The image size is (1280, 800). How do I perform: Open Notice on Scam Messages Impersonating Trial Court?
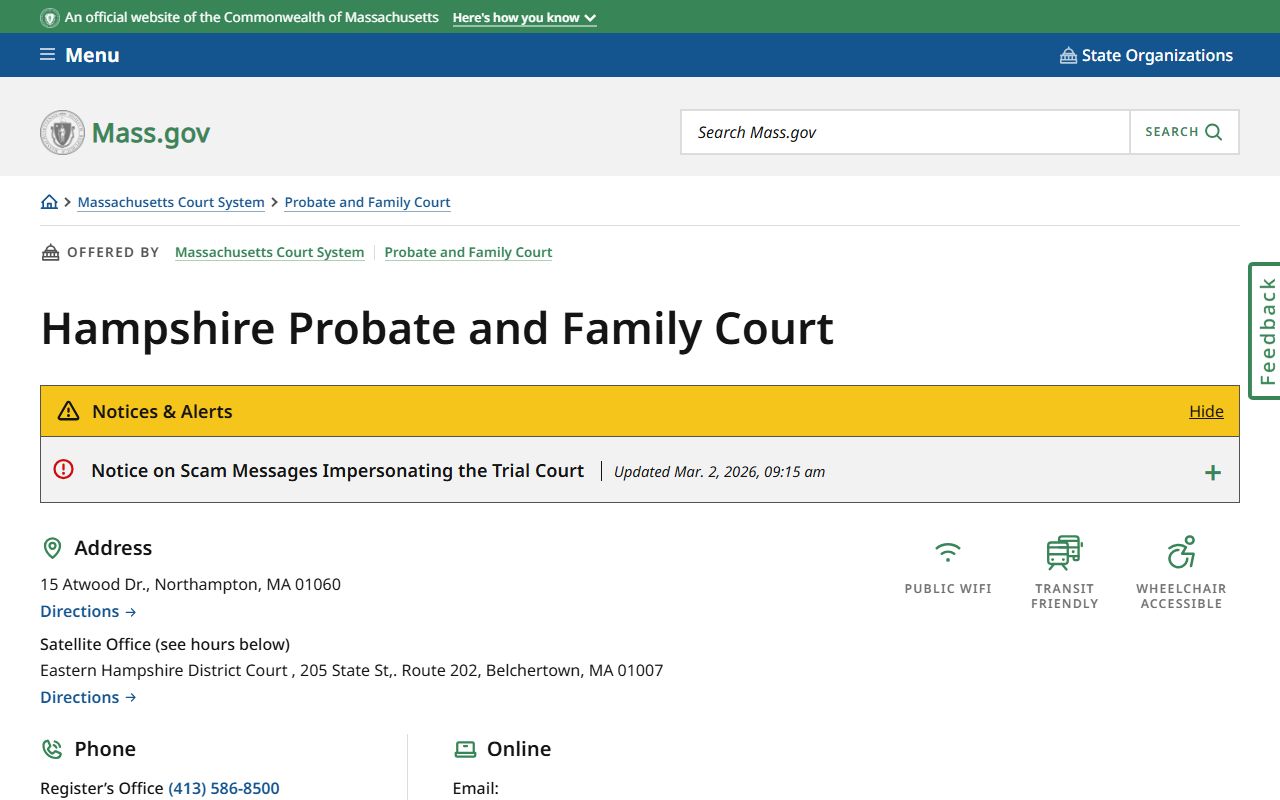[x=337, y=470]
